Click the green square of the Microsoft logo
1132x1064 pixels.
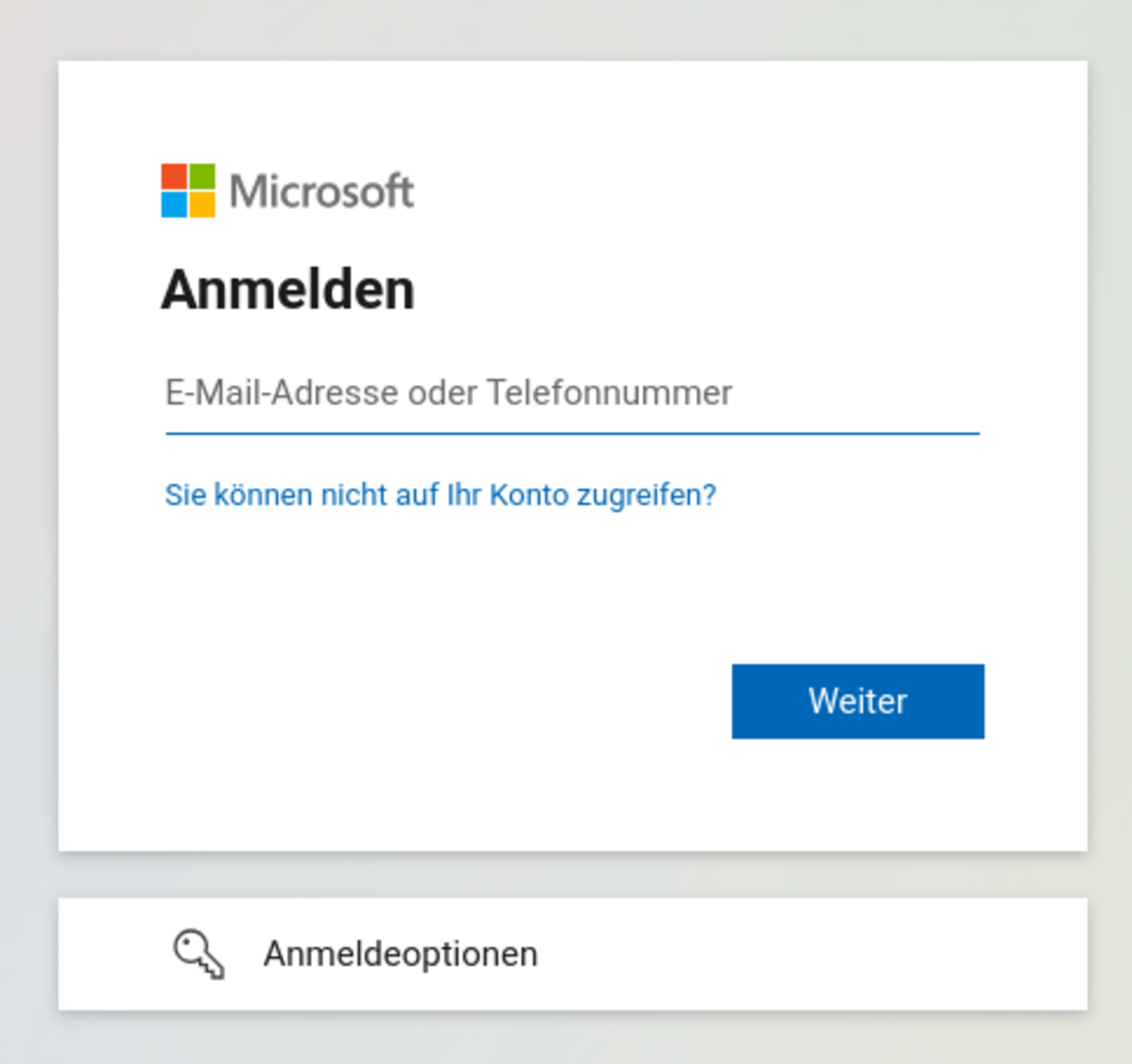tap(201, 177)
